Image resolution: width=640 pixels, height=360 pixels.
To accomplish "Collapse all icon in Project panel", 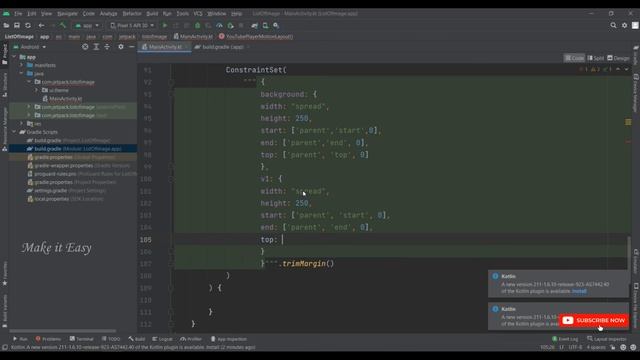I will click(x=107, y=47).
